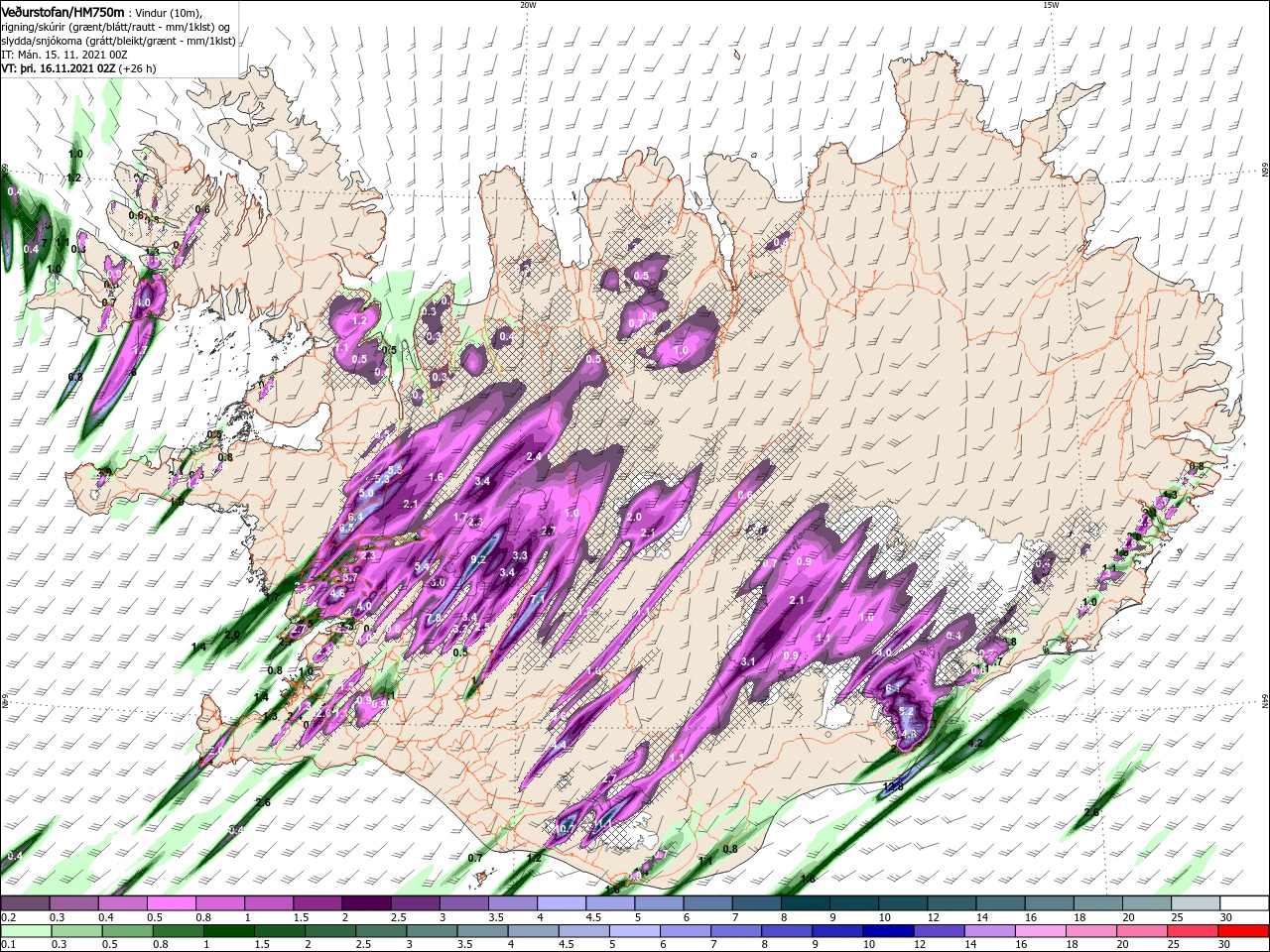1270x952 pixels.
Task: Click the 64N latitude label along the map's right border
Action: (1264, 700)
